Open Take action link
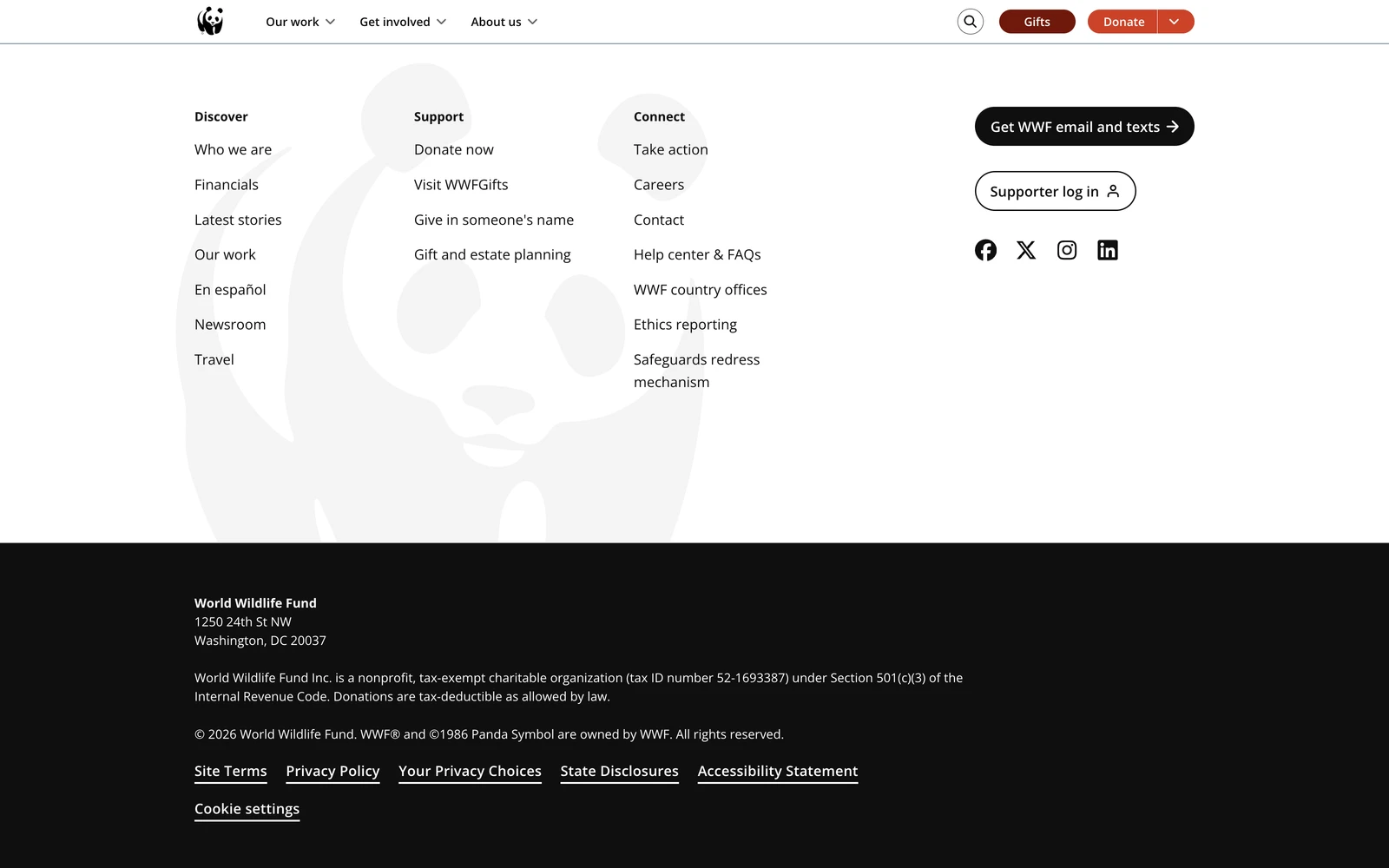This screenshot has height=868, width=1389. (x=671, y=149)
